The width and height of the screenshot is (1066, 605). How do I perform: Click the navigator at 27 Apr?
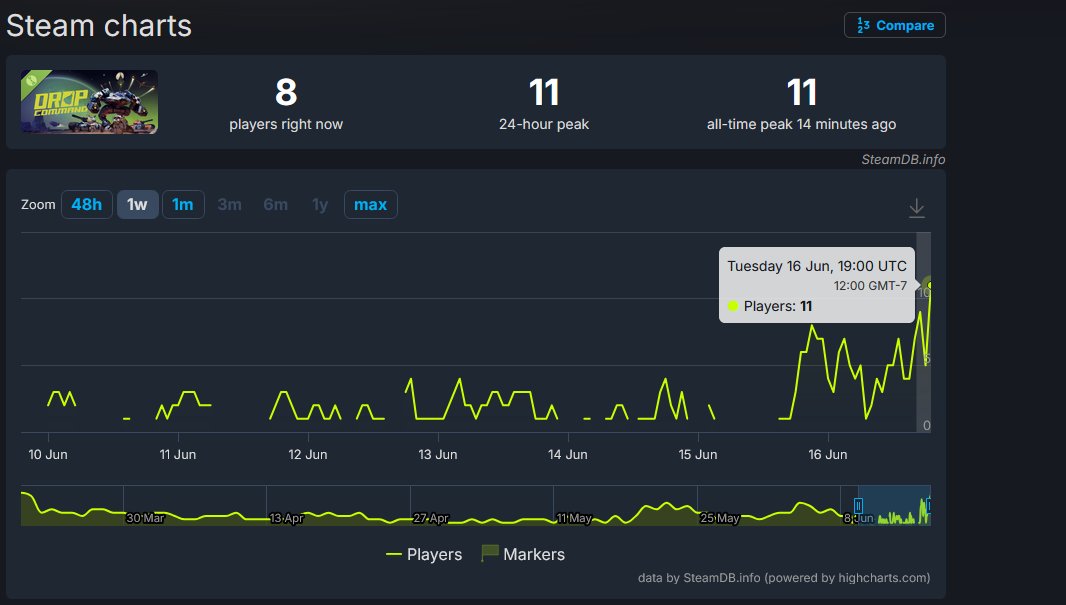pyautogui.click(x=431, y=518)
